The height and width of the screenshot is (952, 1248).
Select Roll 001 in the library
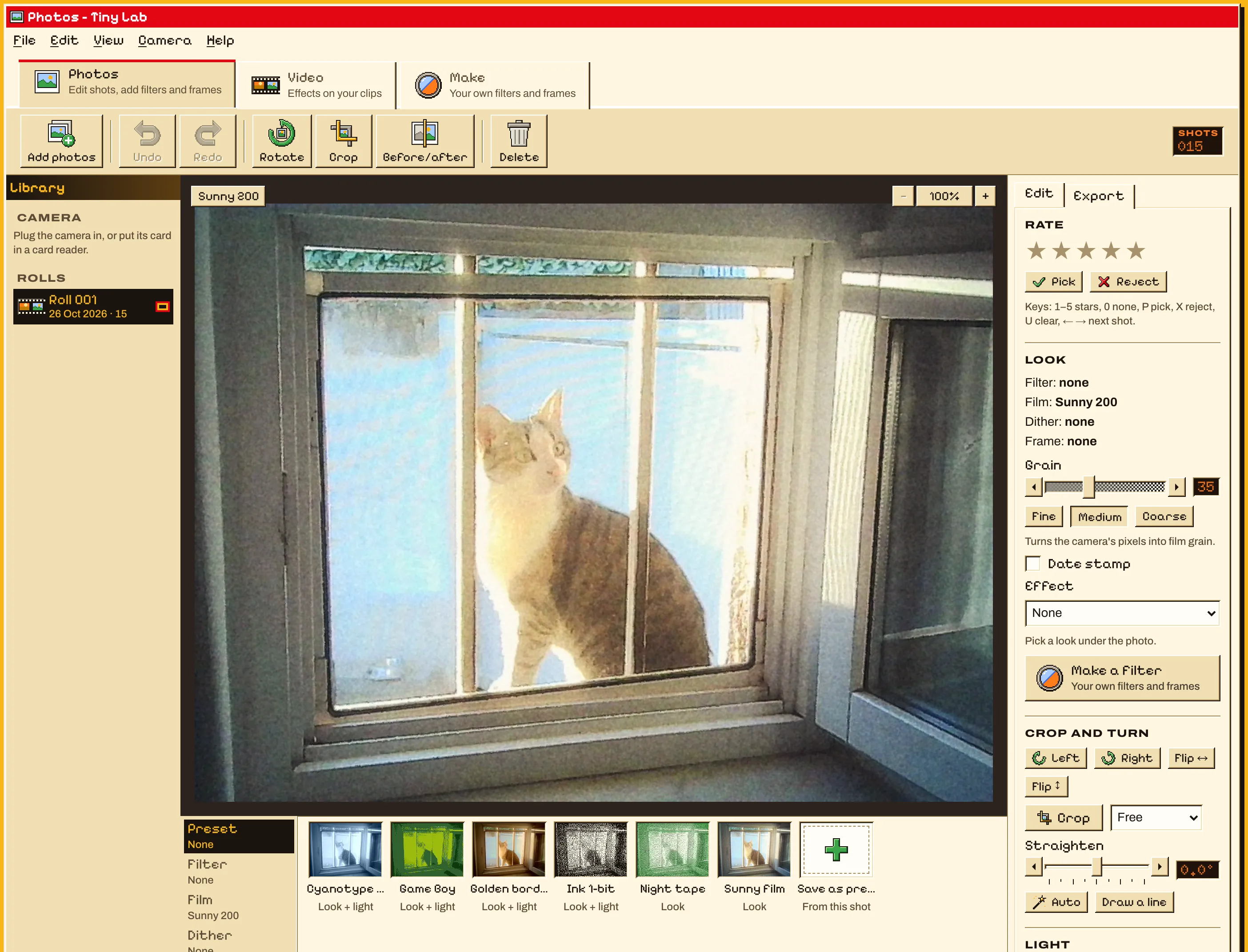(x=93, y=307)
